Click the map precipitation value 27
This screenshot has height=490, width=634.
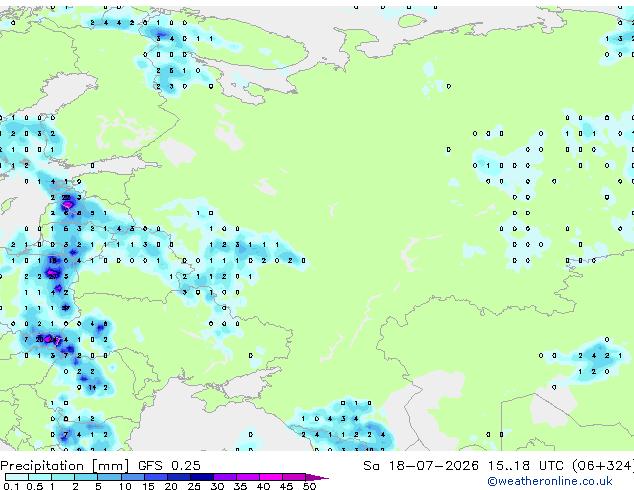click(53, 277)
